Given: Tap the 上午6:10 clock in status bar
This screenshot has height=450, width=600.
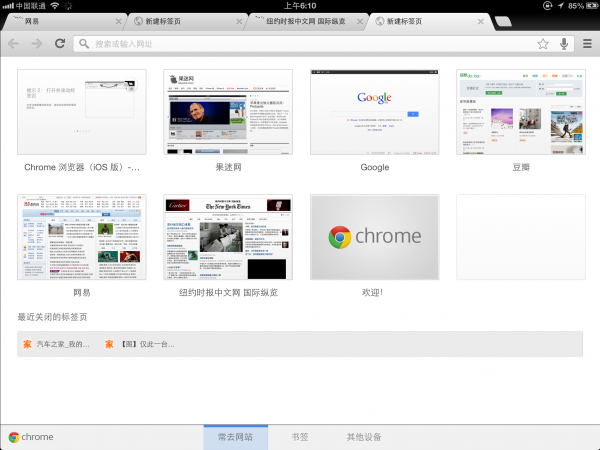Looking at the screenshot, I should pyautogui.click(x=300, y=6).
